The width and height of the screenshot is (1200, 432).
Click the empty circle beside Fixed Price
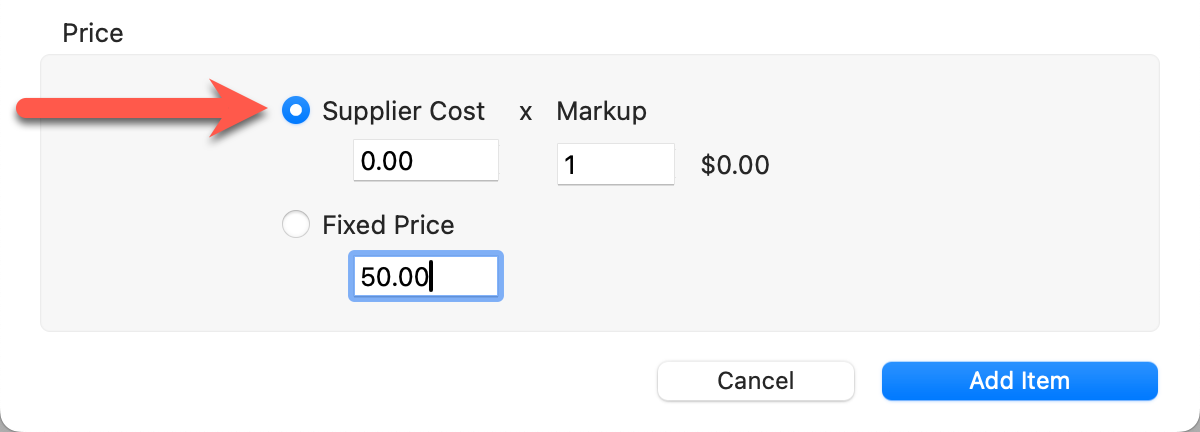[297, 225]
